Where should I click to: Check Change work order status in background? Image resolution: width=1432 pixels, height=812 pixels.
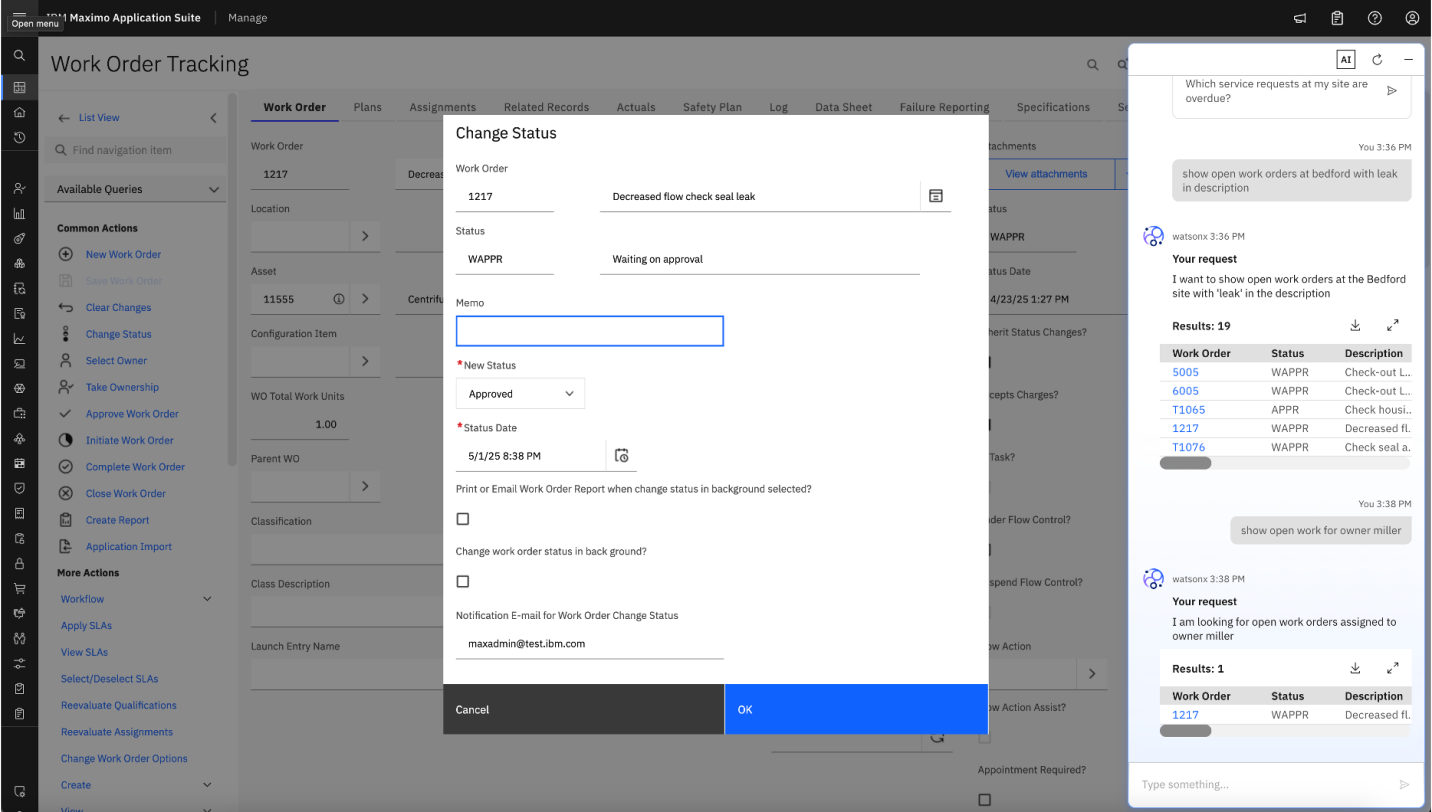coord(463,581)
